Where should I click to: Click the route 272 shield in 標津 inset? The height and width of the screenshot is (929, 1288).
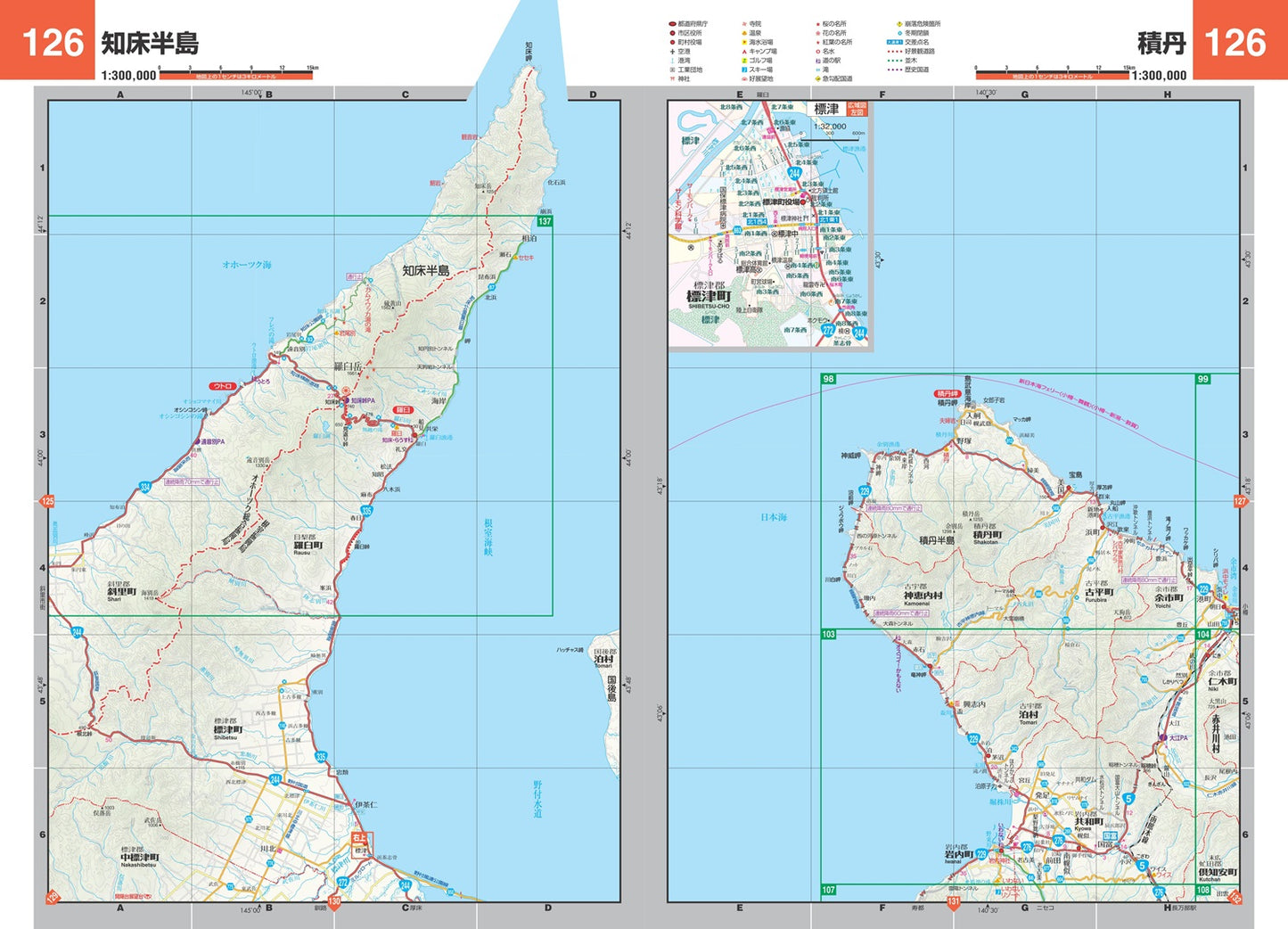[x=827, y=330]
